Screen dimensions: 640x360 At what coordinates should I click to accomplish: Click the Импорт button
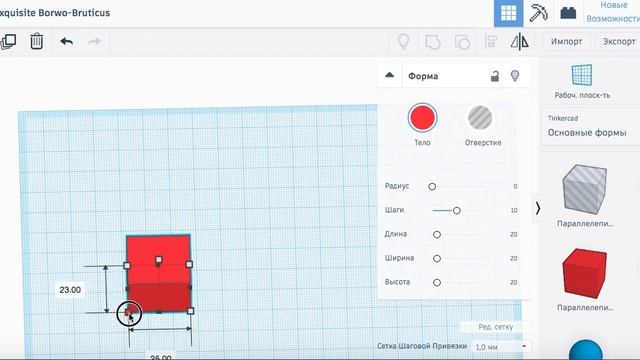(567, 42)
